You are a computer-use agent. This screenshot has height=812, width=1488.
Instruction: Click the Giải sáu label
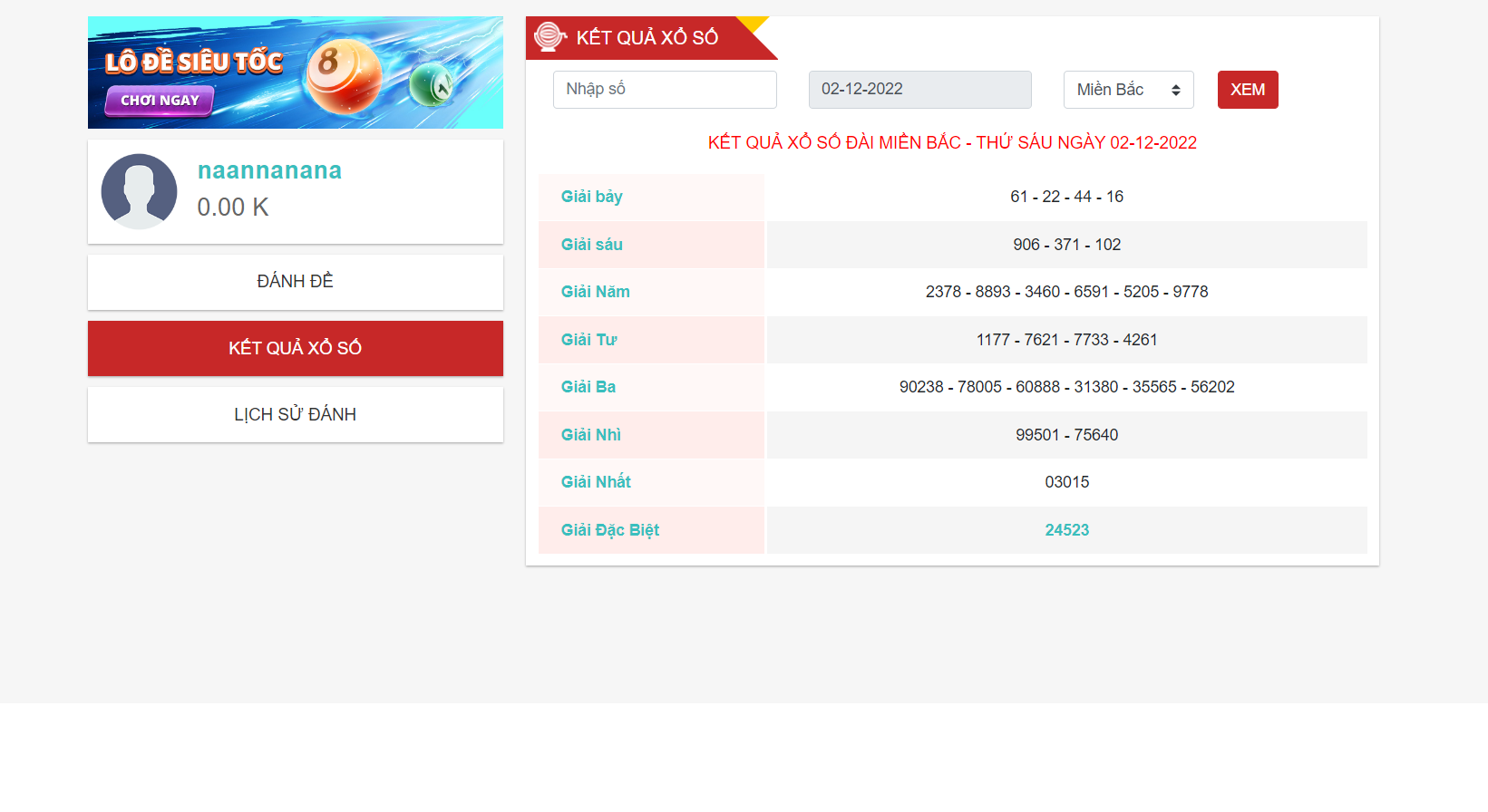coord(591,245)
